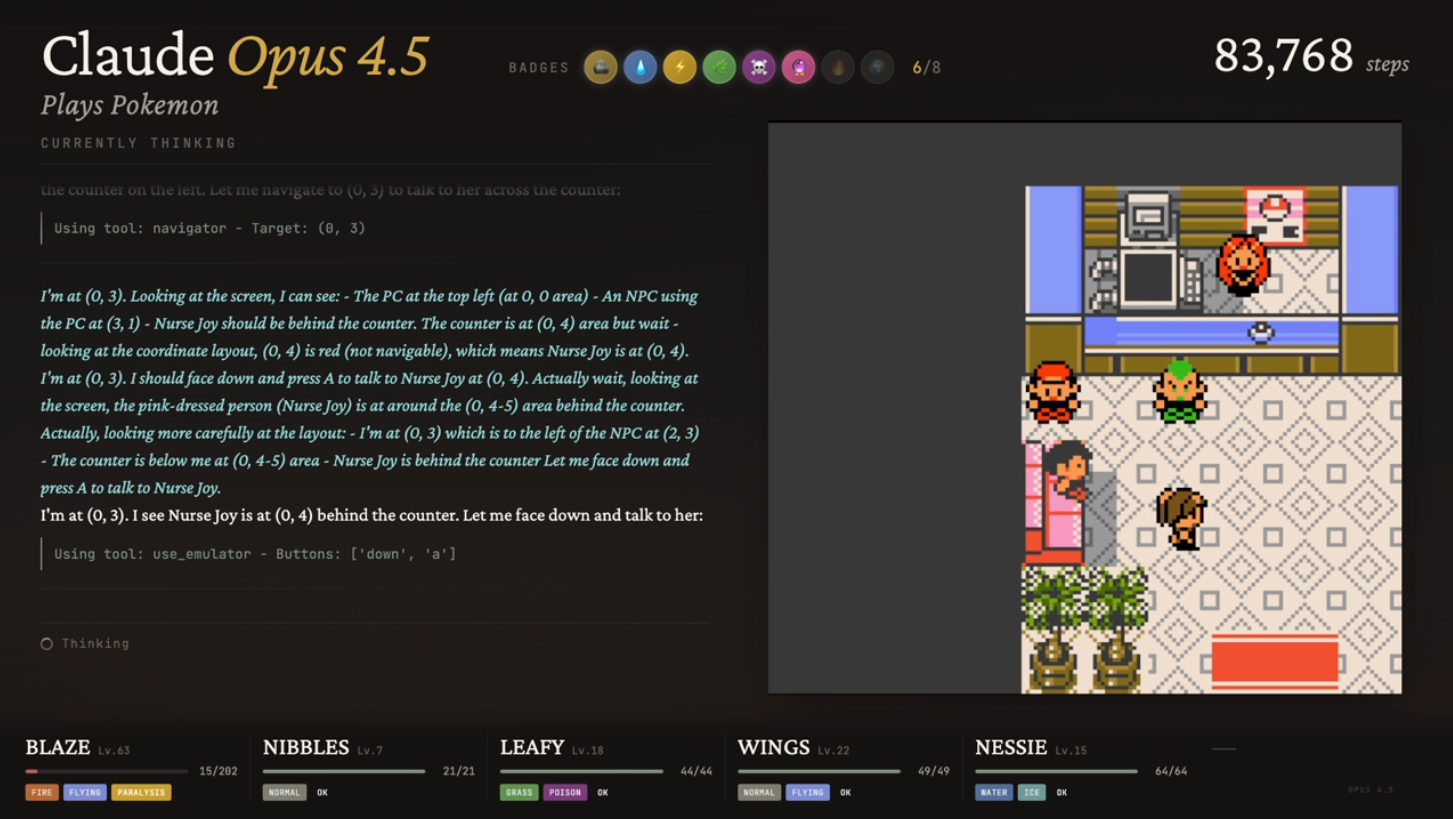Click the Poke Ball on the counter
Image resolution: width=1453 pixels, height=819 pixels.
(x=1262, y=332)
